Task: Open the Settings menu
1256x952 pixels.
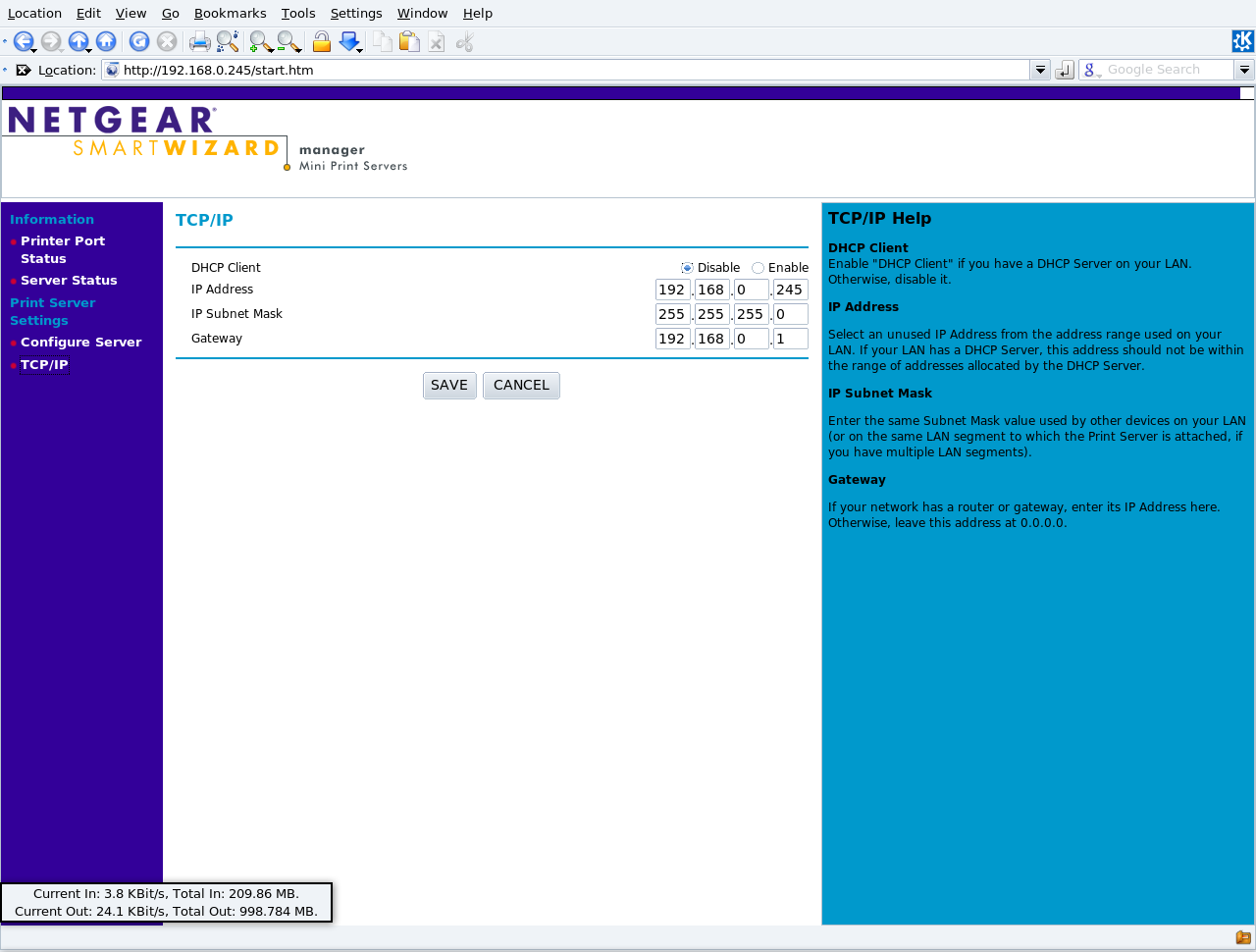Action: 356,13
